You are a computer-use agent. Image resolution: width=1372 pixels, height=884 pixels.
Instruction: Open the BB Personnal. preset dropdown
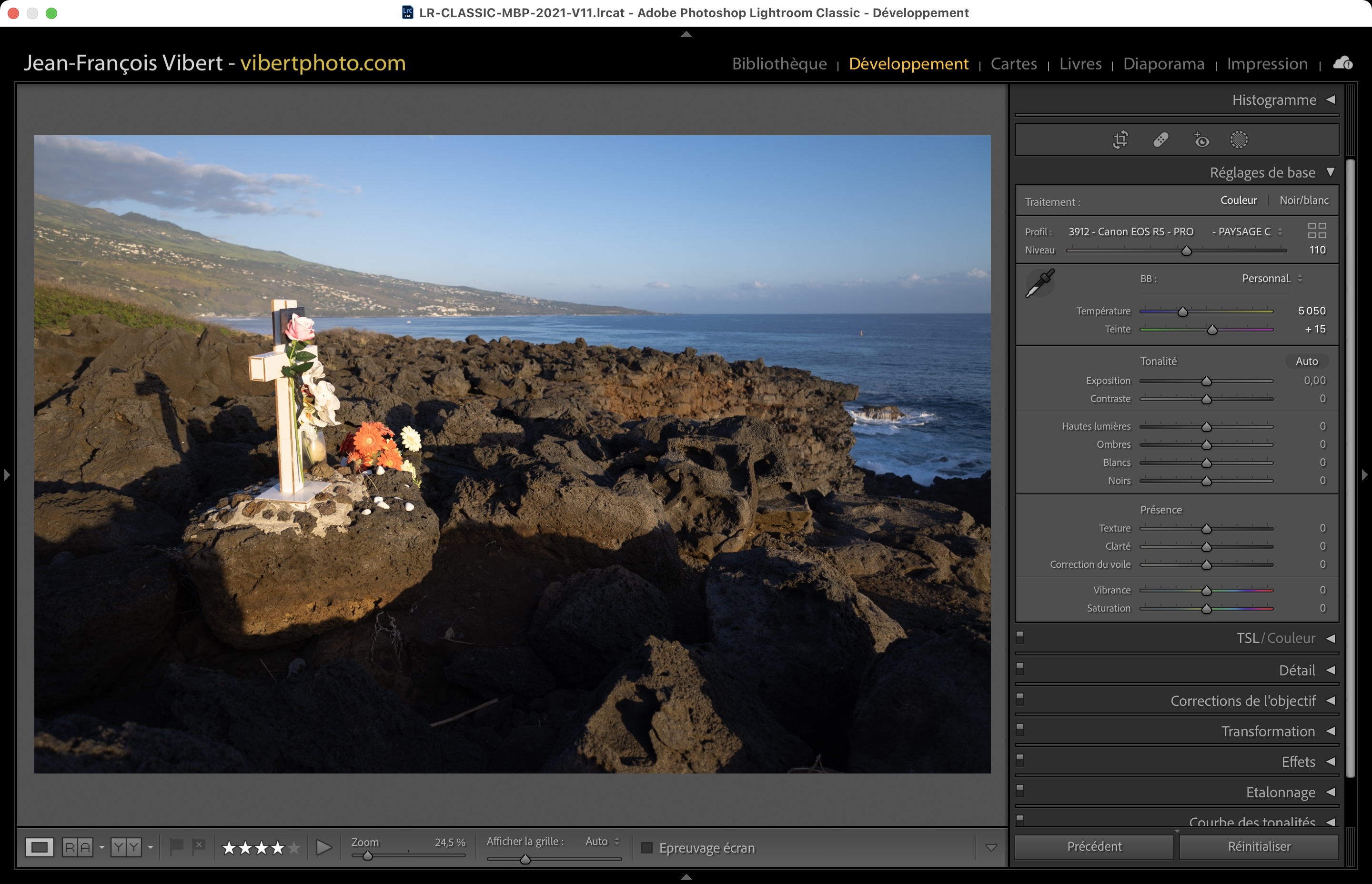pos(1271,279)
